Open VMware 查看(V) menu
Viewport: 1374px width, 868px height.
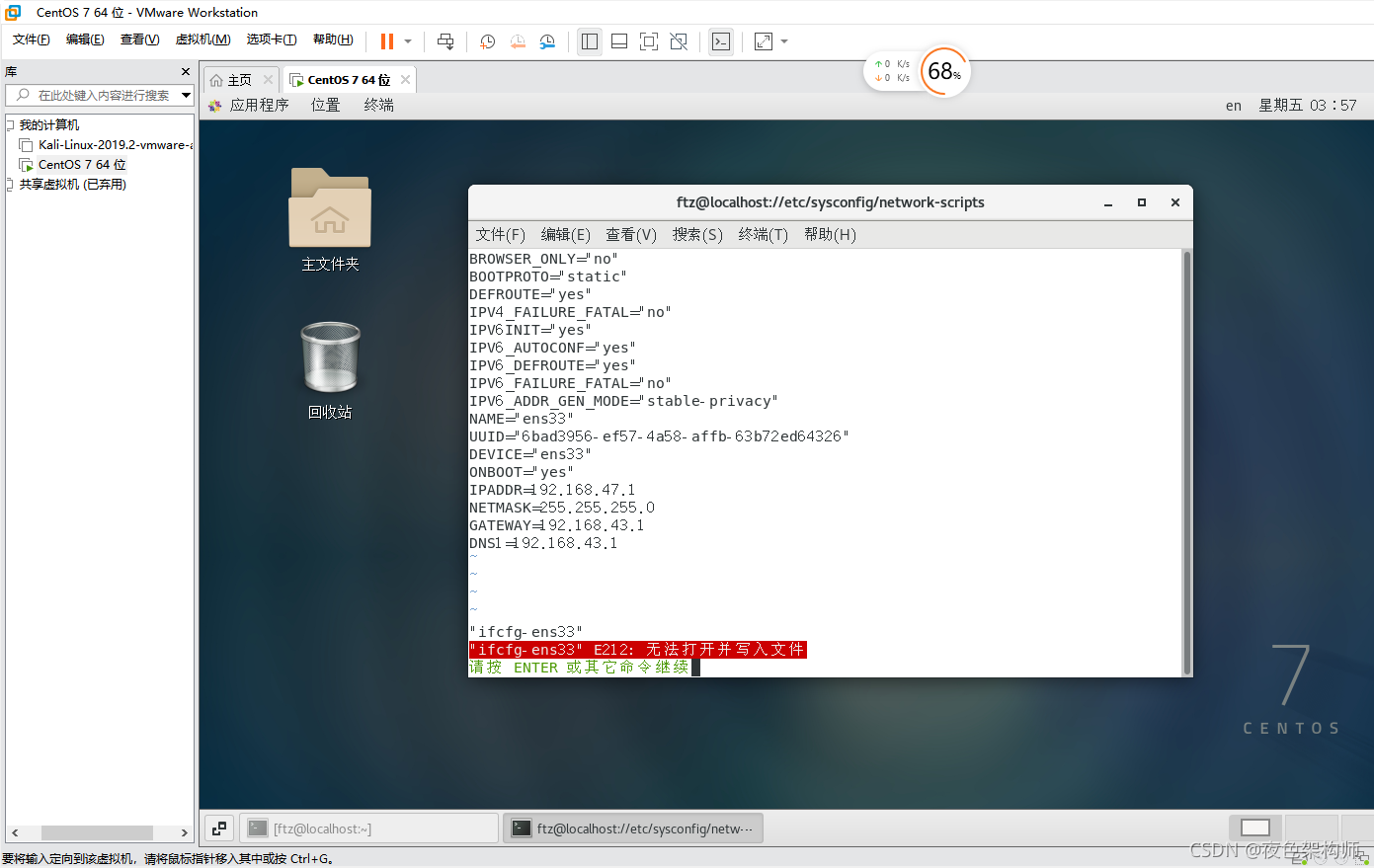(139, 39)
